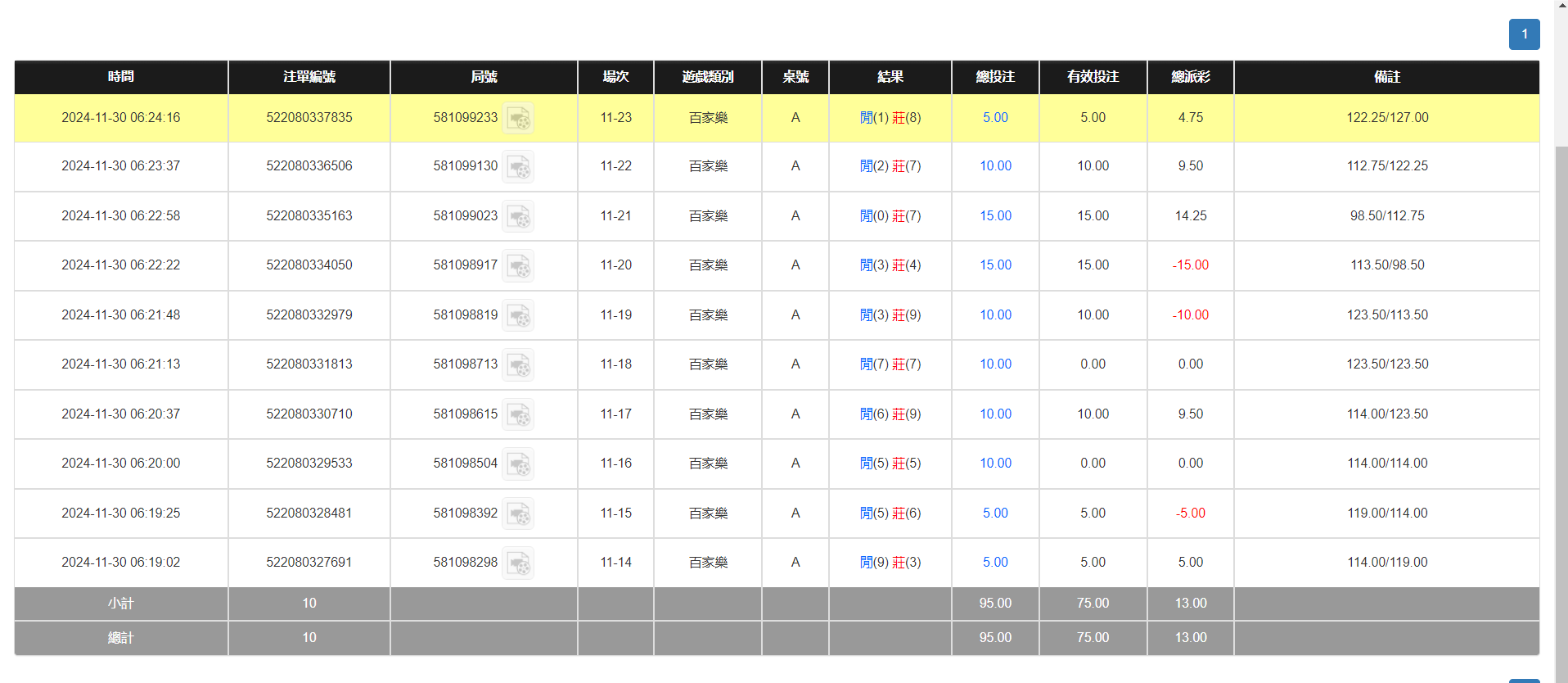Open total bet 10.00 link at 06:23:37
The image size is (1568, 683).
[995, 166]
